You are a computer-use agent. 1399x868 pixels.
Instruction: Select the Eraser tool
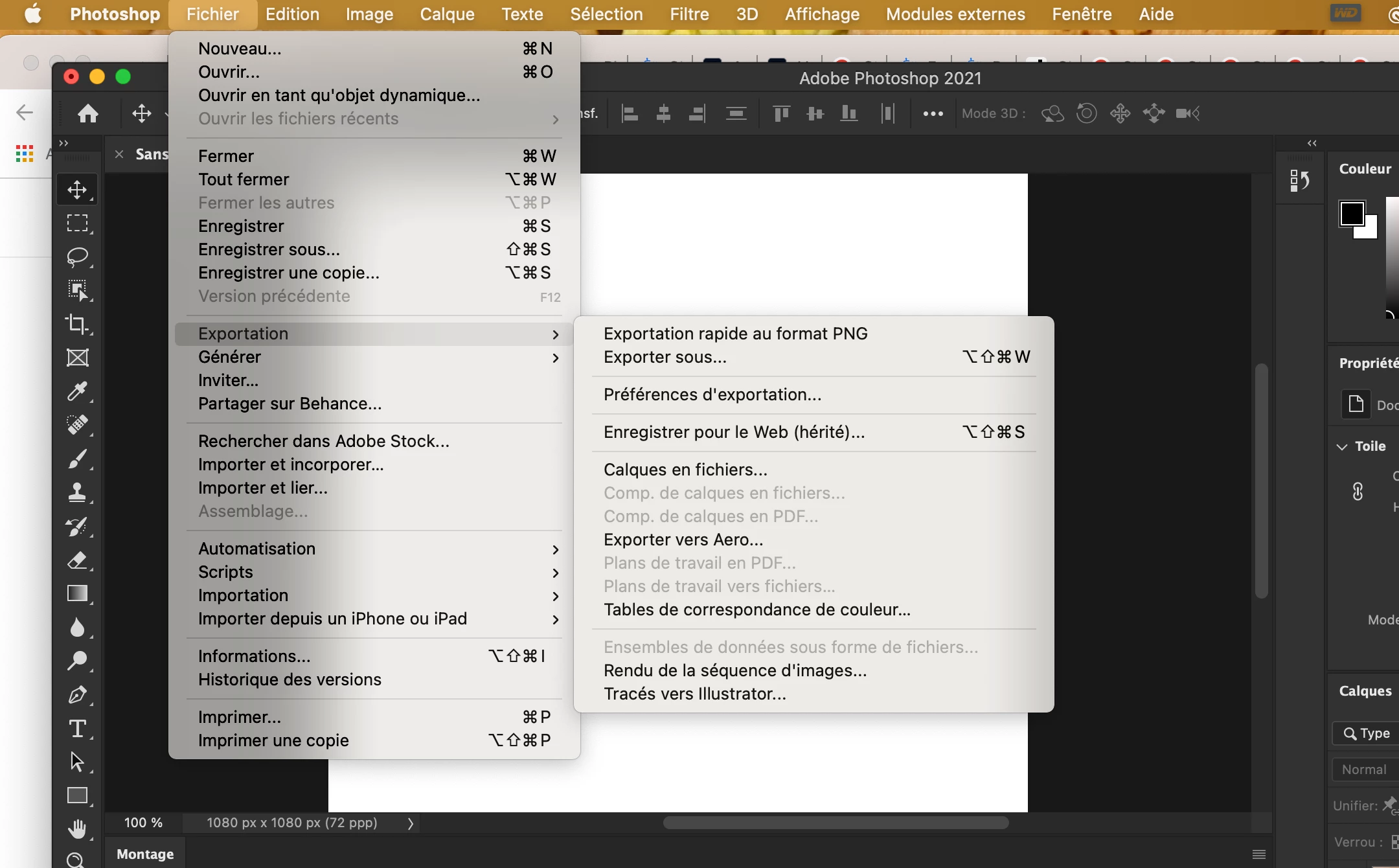tap(78, 560)
